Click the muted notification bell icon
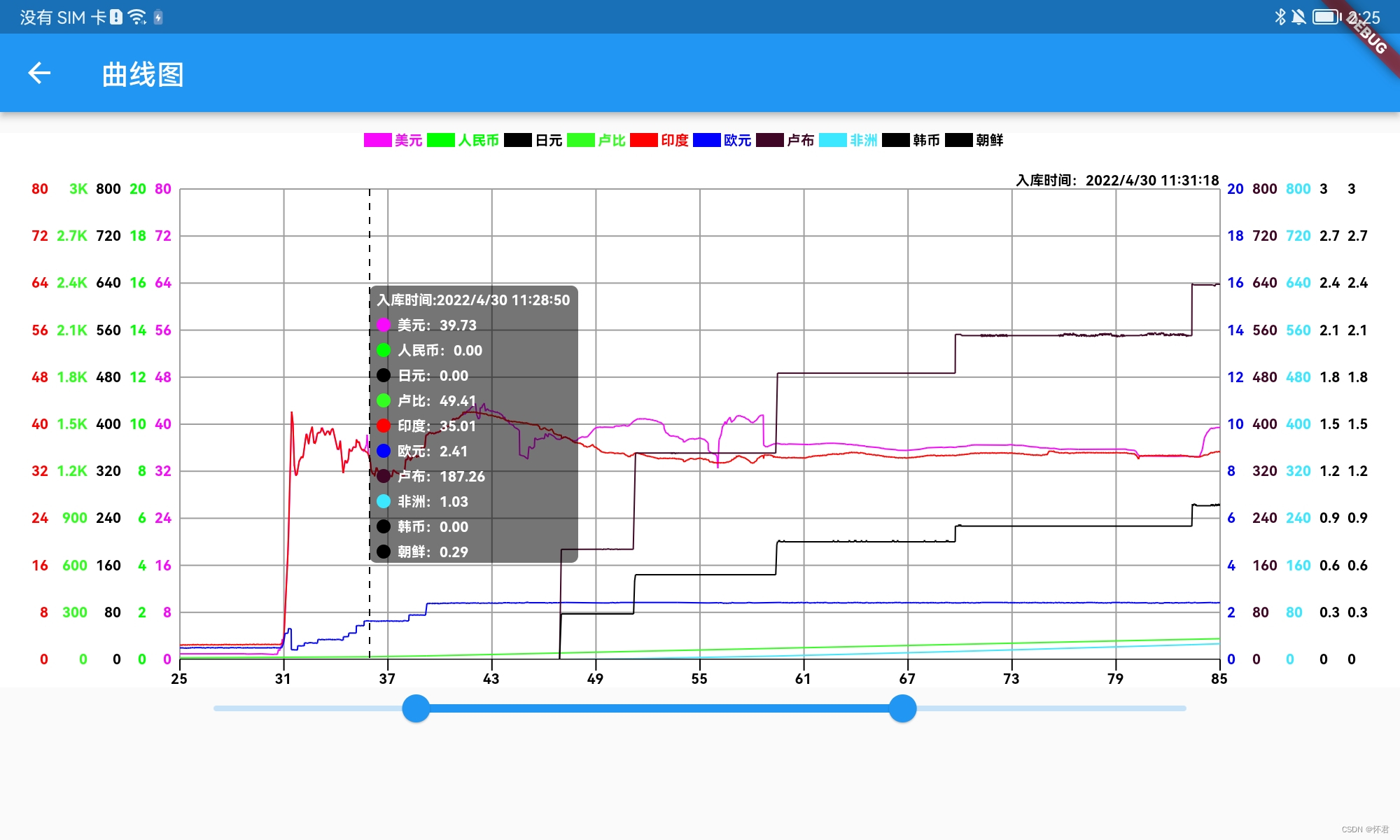Screen dimensions: 1400x840 pyautogui.click(x=1298, y=17)
